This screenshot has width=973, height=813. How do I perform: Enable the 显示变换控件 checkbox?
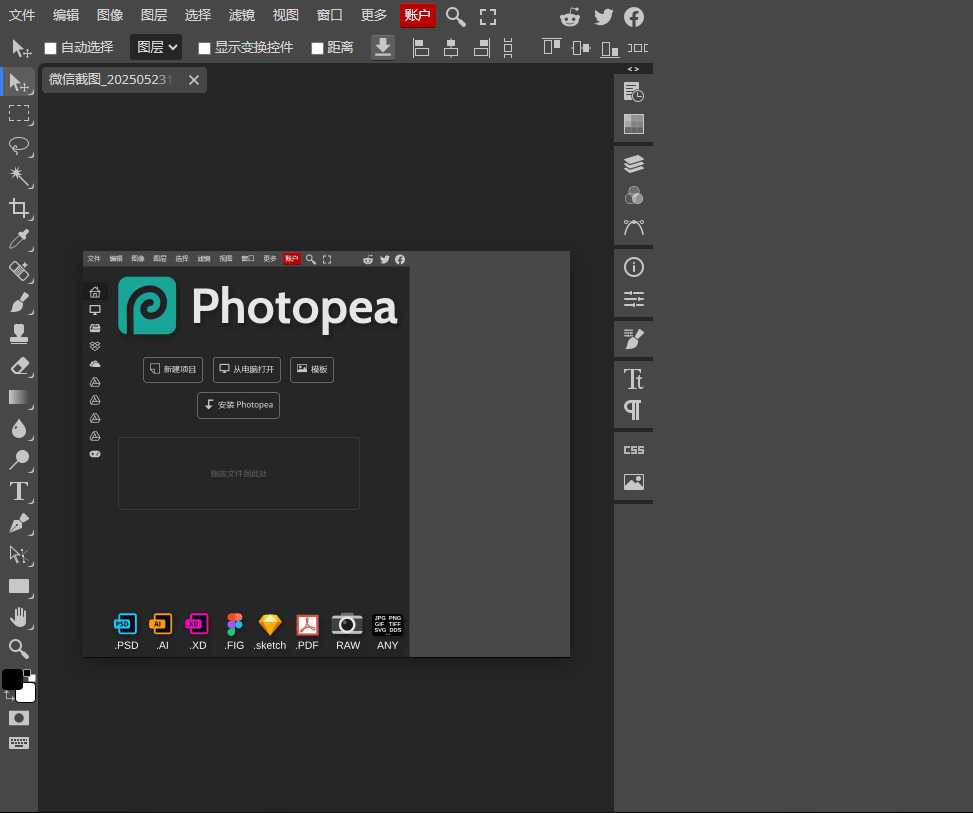(x=204, y=47)
